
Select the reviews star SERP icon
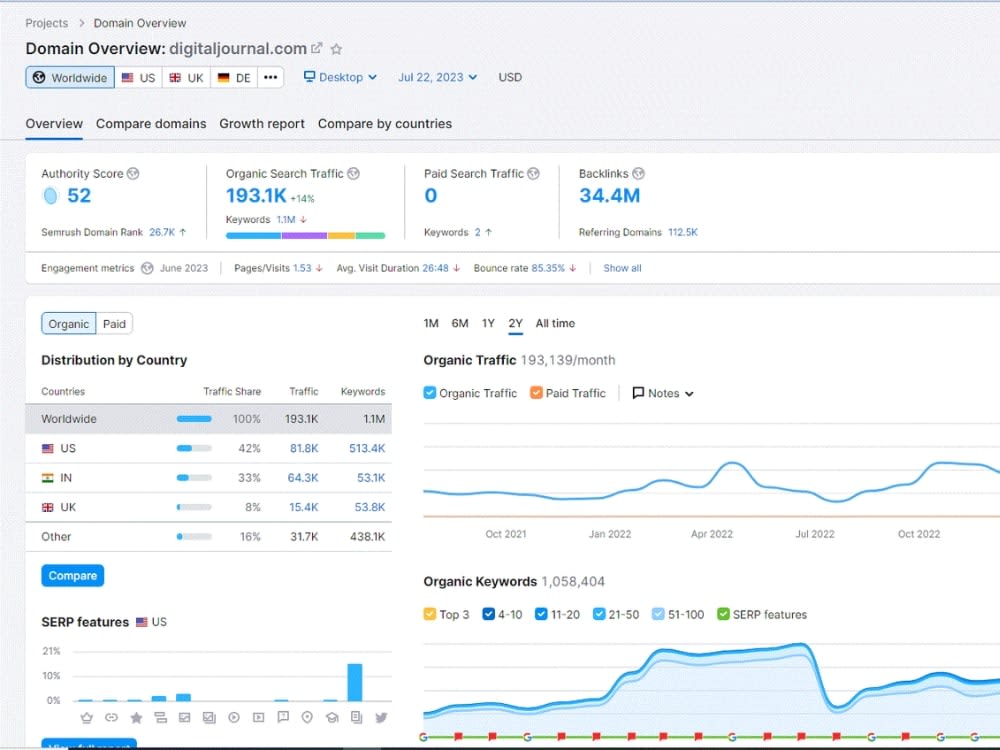click(x=136, y=717)
